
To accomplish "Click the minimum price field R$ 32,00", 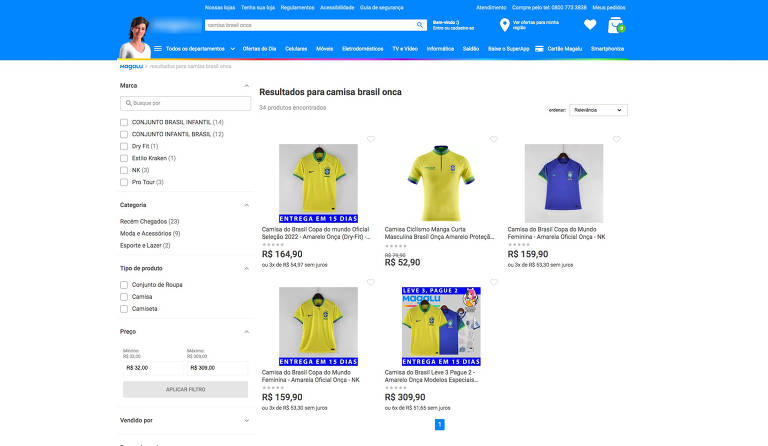I will pyautogui.click(x=152, y=368).
